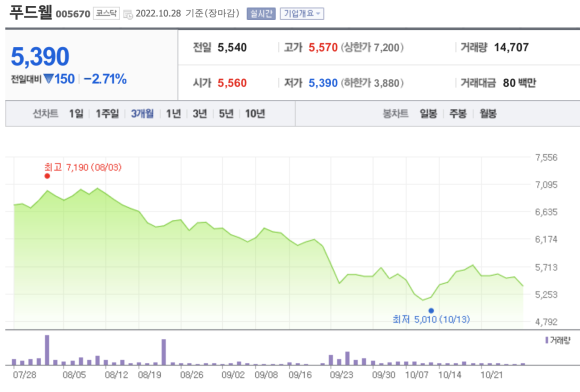The image size is (580, 392).
Task: Click the 10/21 date axis label
Action: [492, 375]
